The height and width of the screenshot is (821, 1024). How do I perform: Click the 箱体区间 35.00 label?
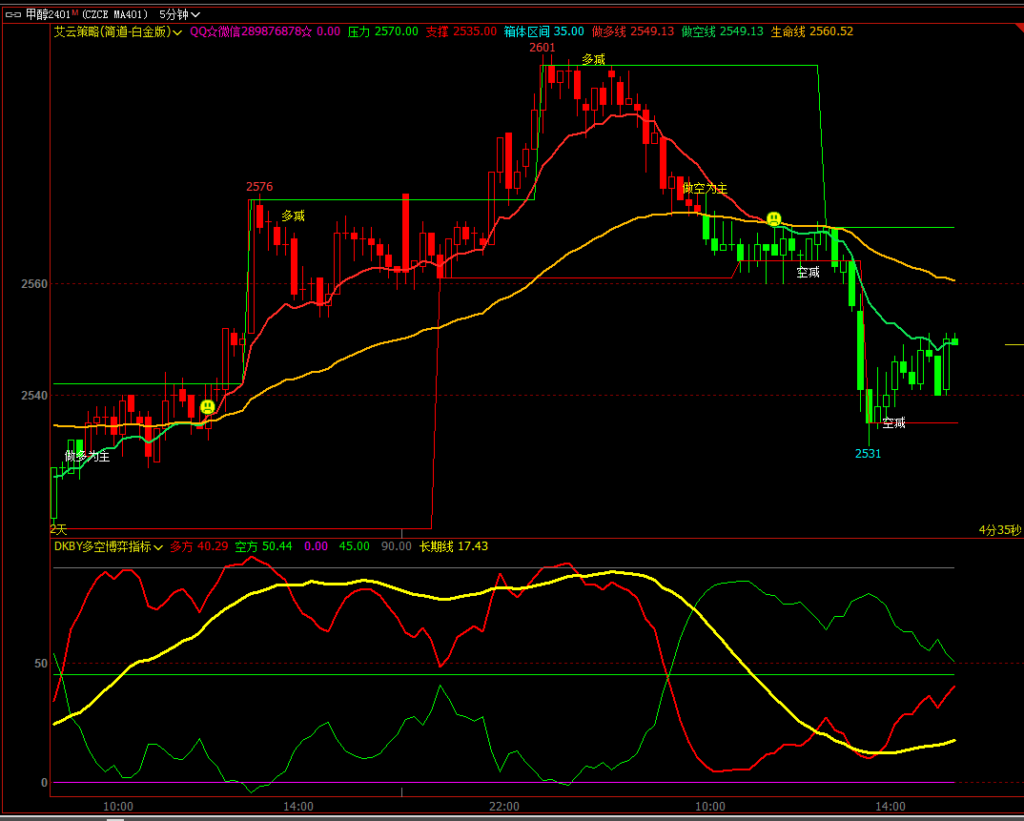coord(544,32)
